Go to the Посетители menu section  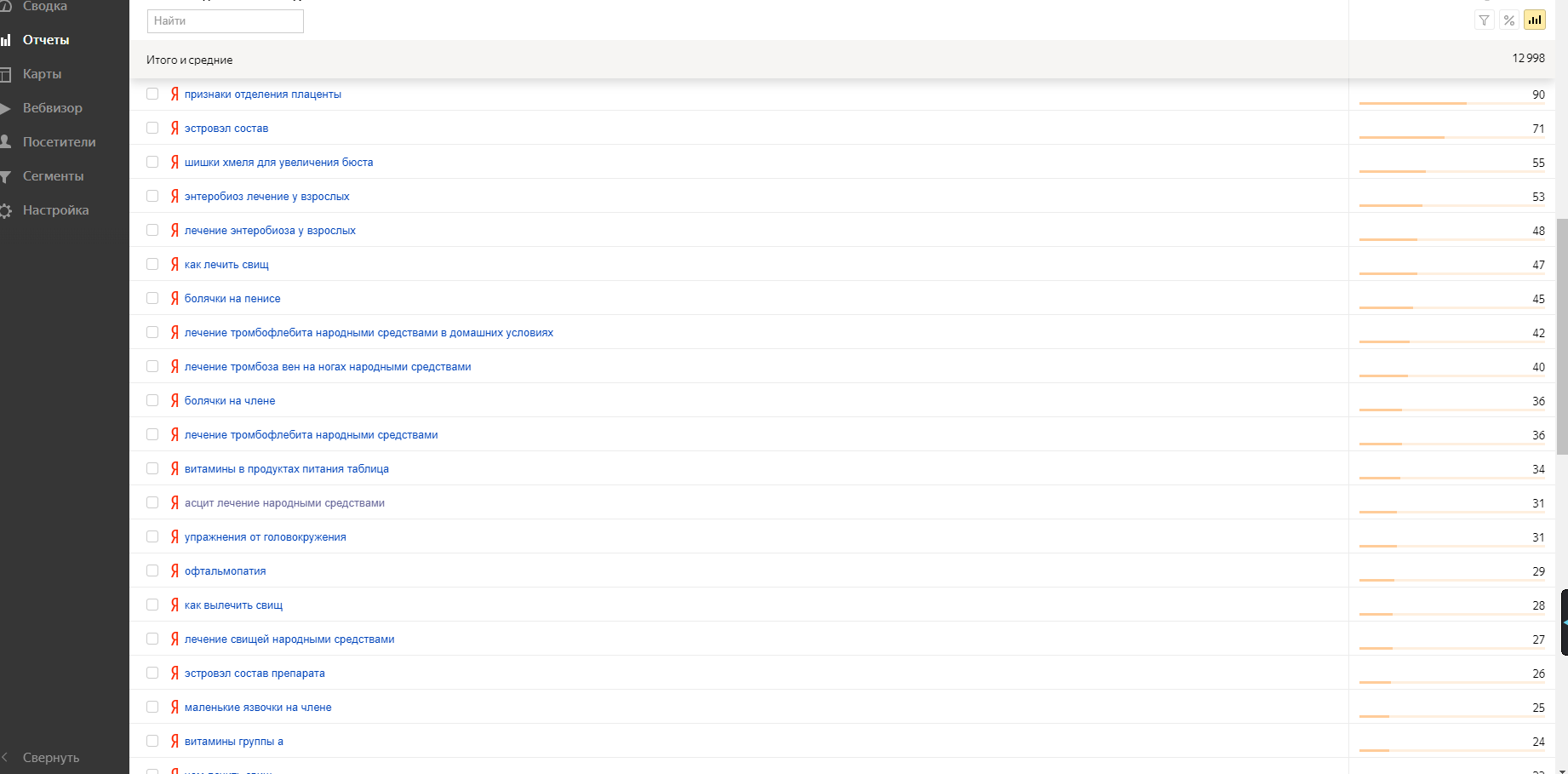[59, 142]
